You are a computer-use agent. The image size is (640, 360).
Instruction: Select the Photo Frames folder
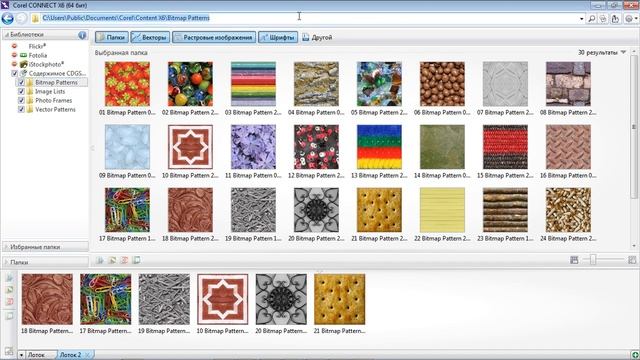coord(53,100)
